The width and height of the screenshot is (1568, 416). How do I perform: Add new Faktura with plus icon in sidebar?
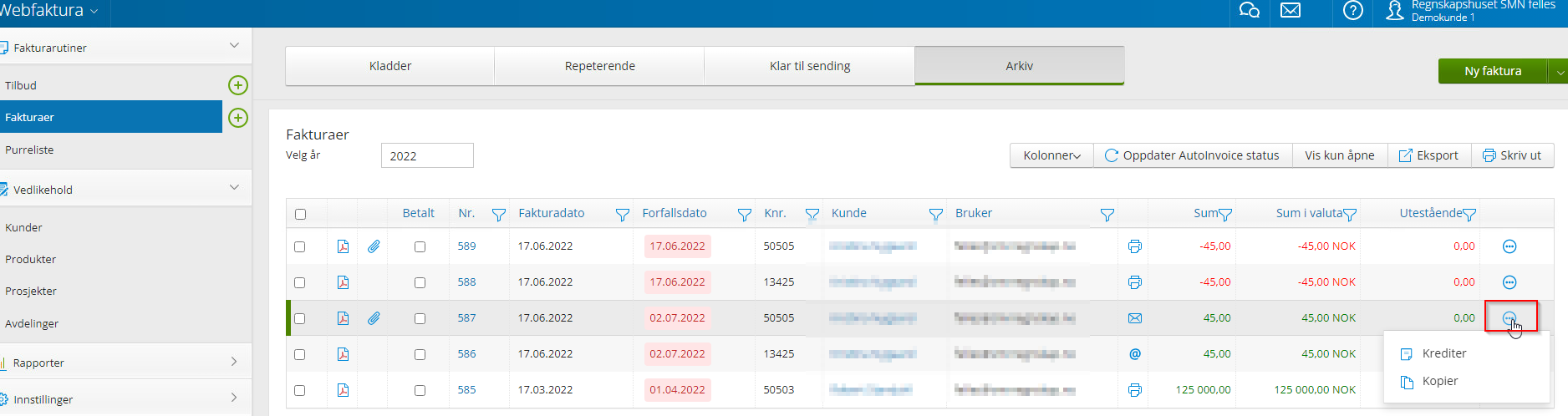tap(238, 118)
